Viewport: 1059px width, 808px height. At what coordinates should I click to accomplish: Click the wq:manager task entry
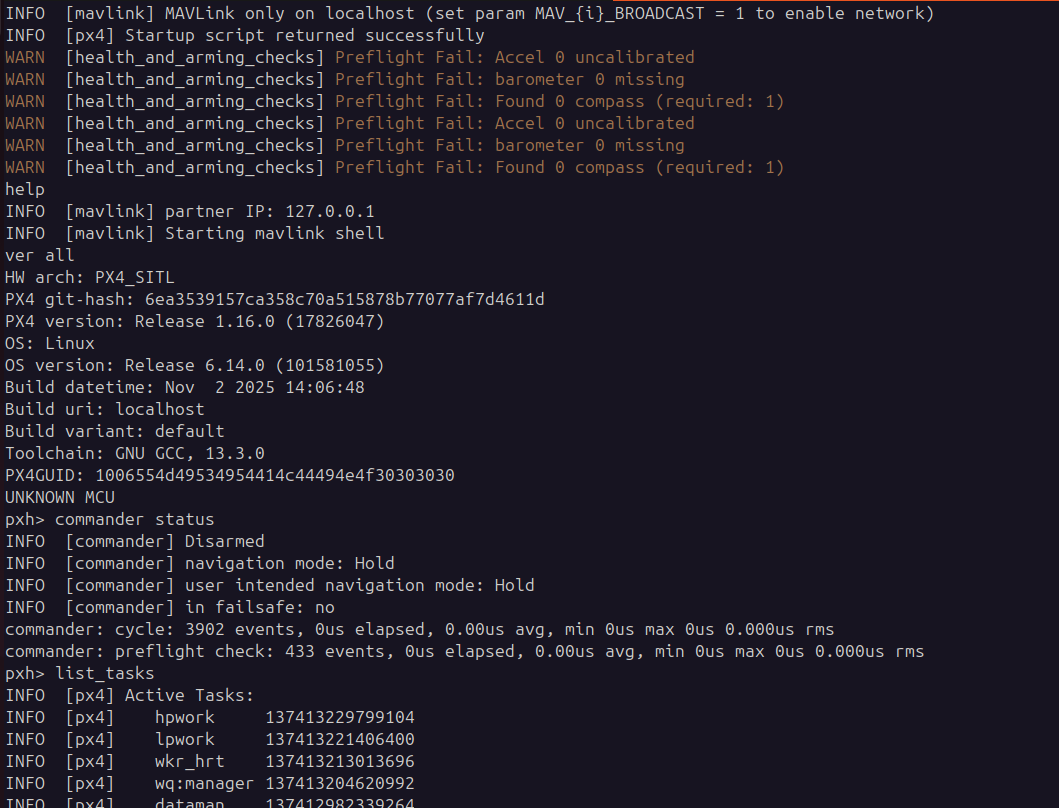210,784
